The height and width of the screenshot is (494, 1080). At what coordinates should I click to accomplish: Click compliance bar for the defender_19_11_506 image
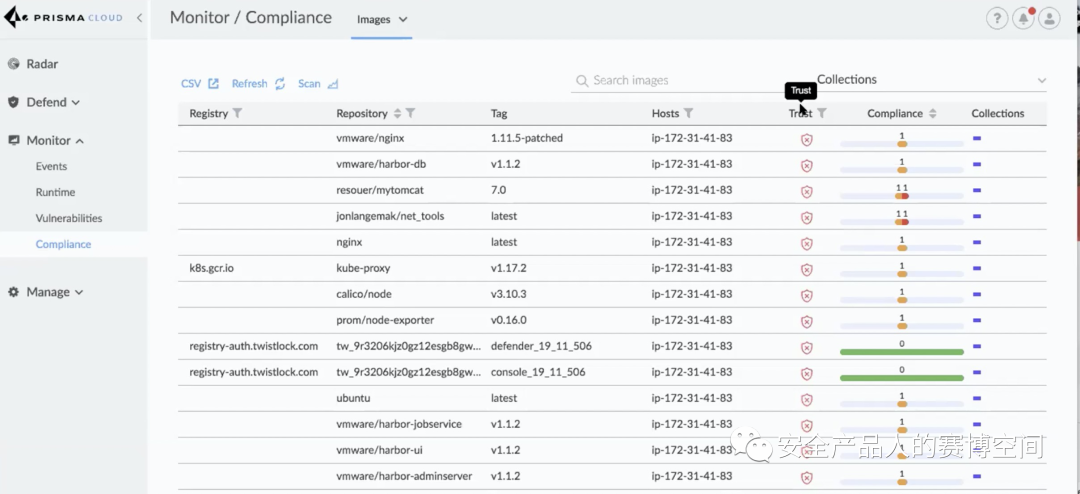click(901, 352)
